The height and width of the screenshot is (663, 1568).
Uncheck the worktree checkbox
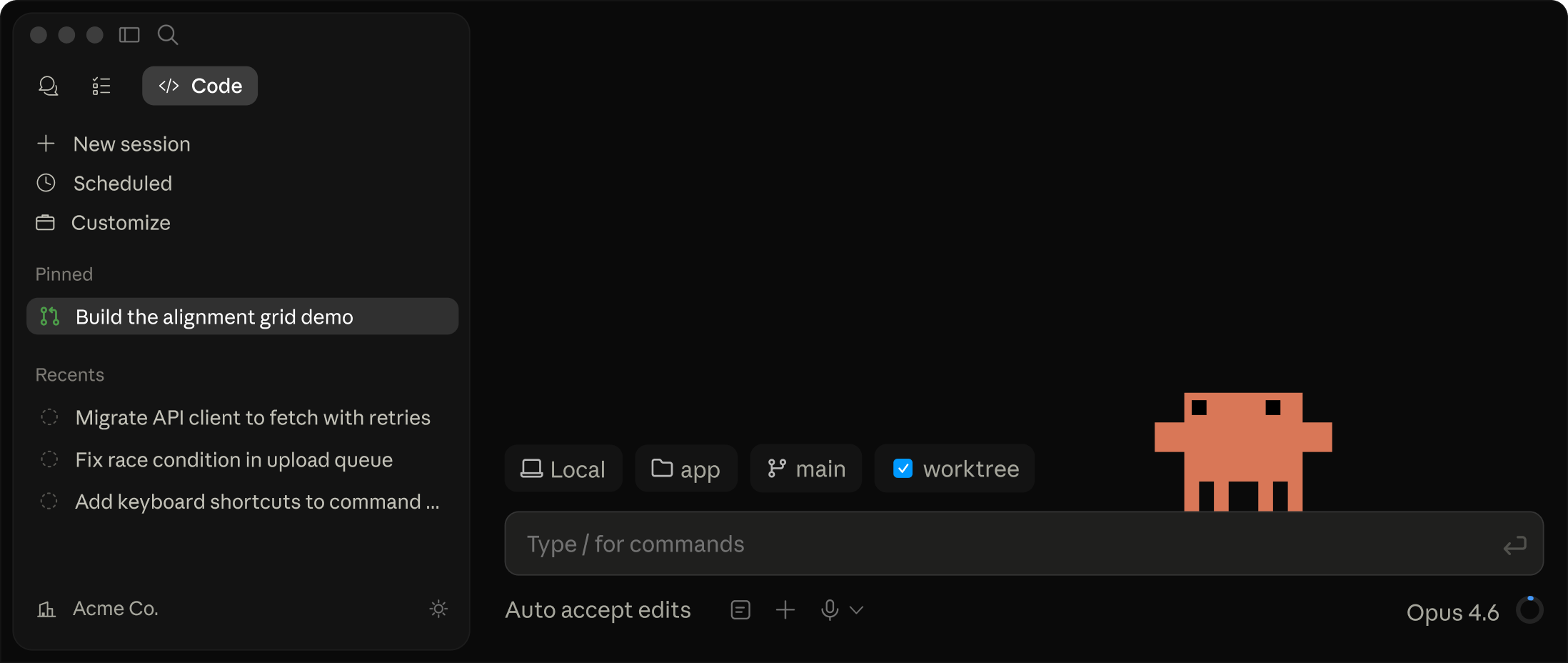pos(903,469)
